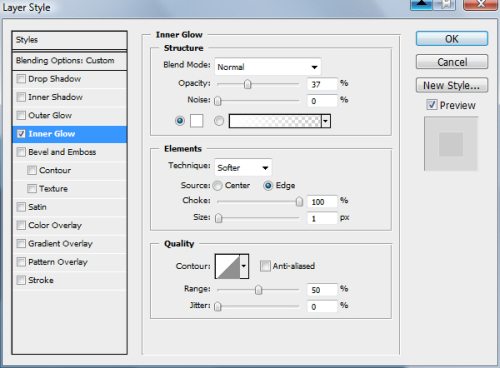
Task: Open the Contour curve picker thumbnail
Action: point(228,266)
